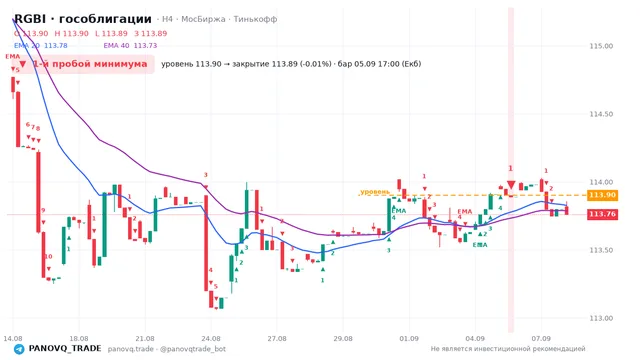Click the 04.09 date axis label
Image resolution: width=640 pixels, height=360 pixels.
pos(475,339)
